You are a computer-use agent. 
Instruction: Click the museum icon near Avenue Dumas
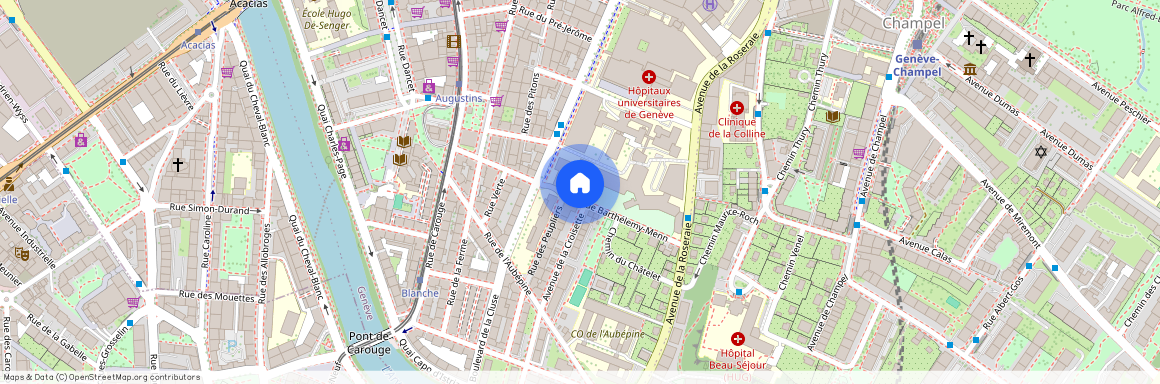point(970,70)
